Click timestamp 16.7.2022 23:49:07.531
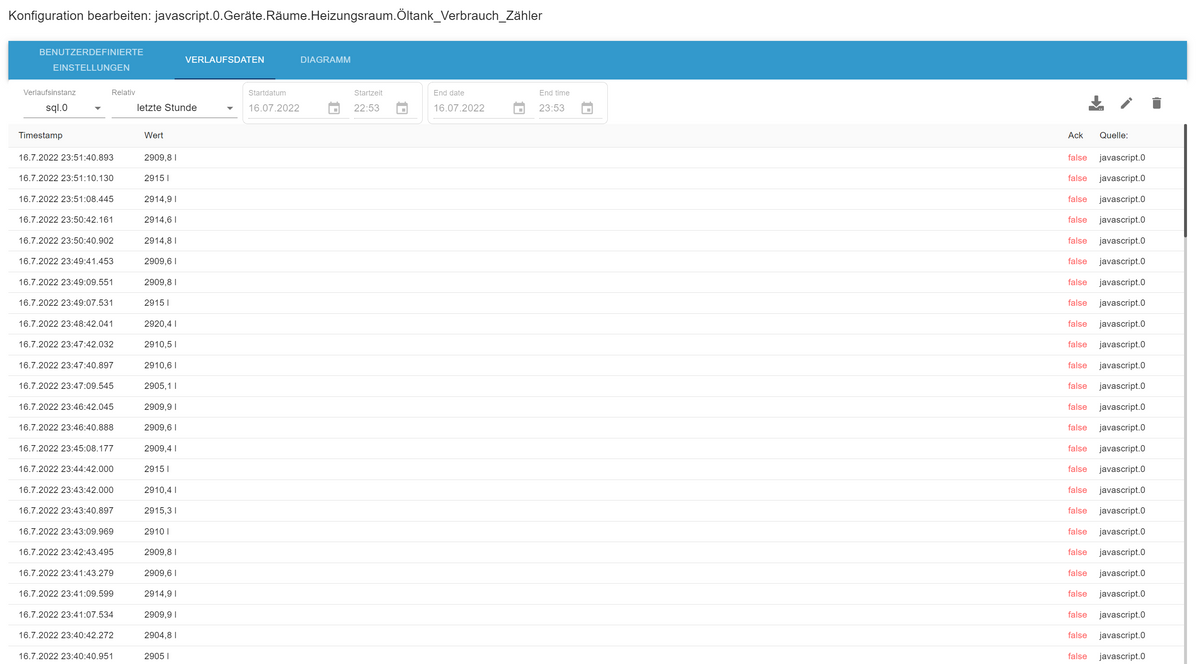 [66, 303]
